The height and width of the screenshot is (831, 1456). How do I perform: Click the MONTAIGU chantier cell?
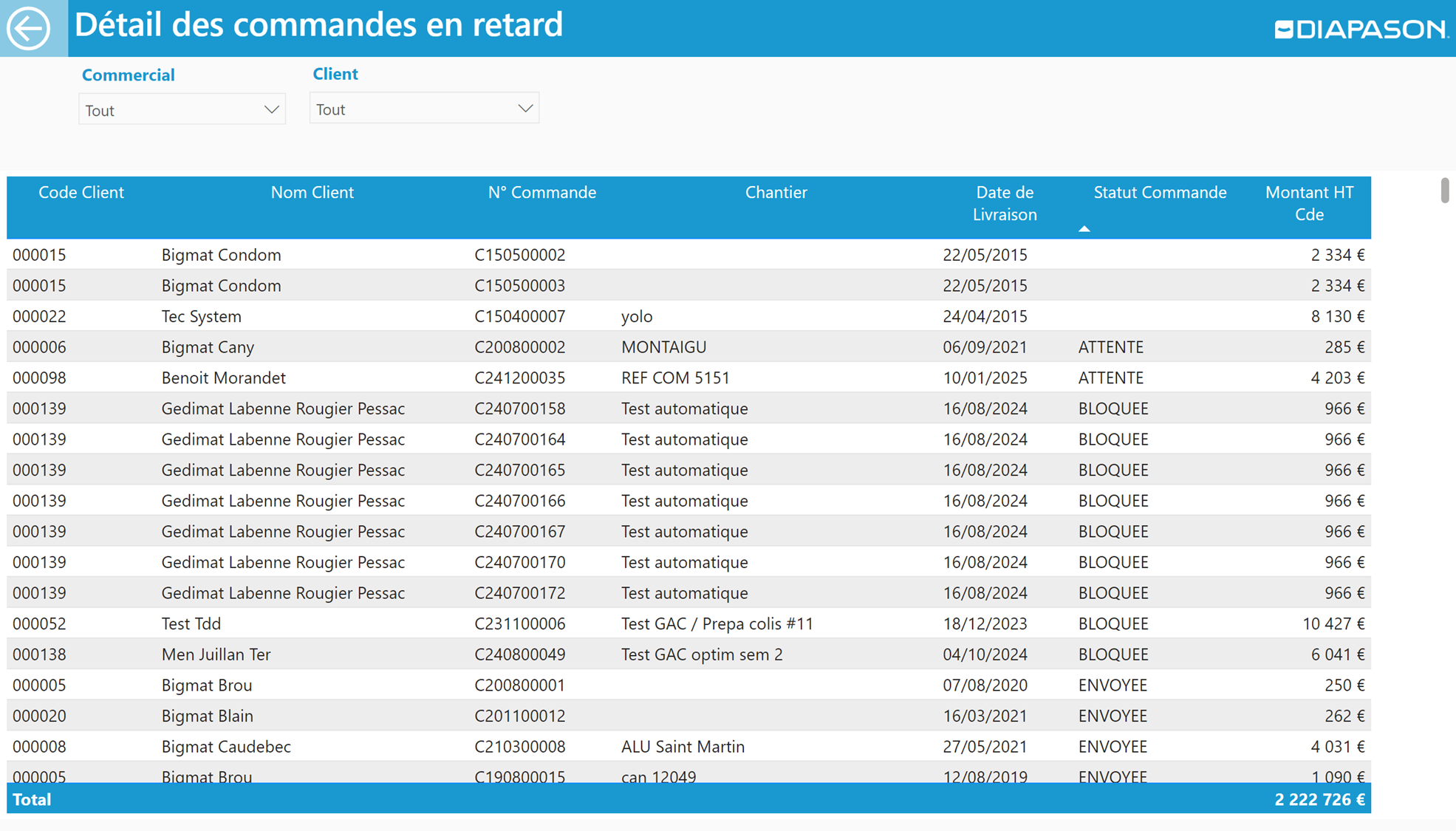(x=663, y=347)
